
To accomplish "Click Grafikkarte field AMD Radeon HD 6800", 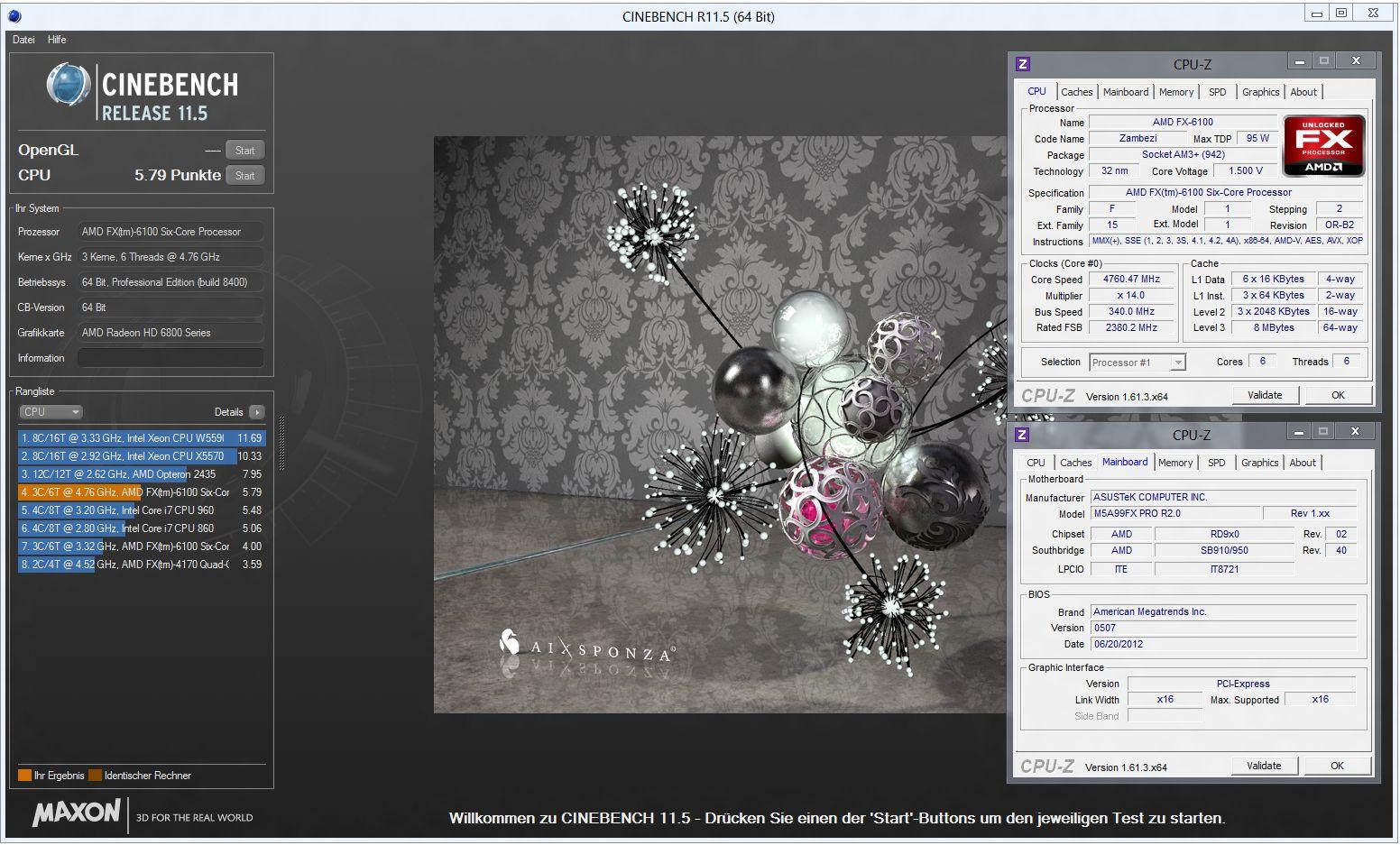I will point(170,333).
